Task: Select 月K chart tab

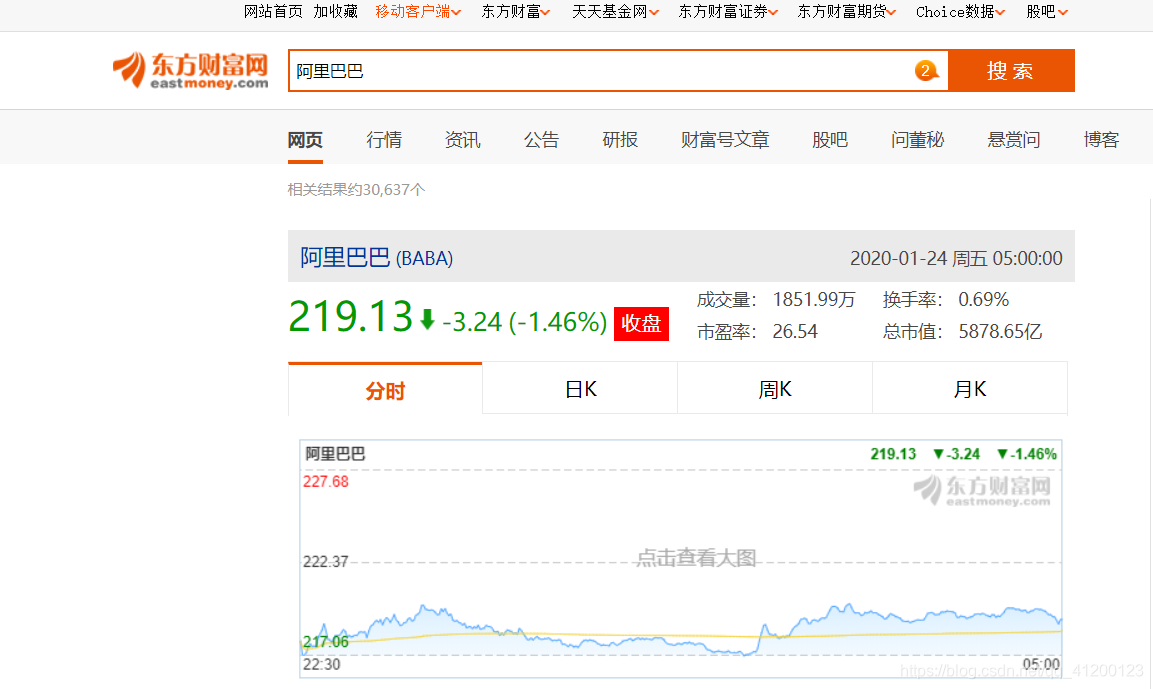Action: pyautogui.click(x=970, y=389)
